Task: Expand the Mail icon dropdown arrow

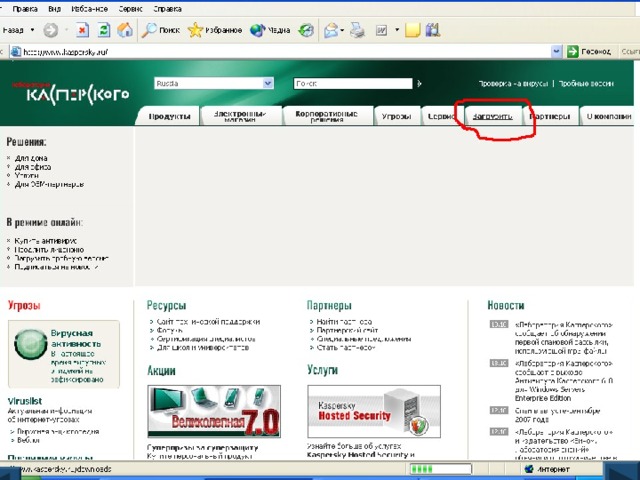Action: (x=344, y=30)
